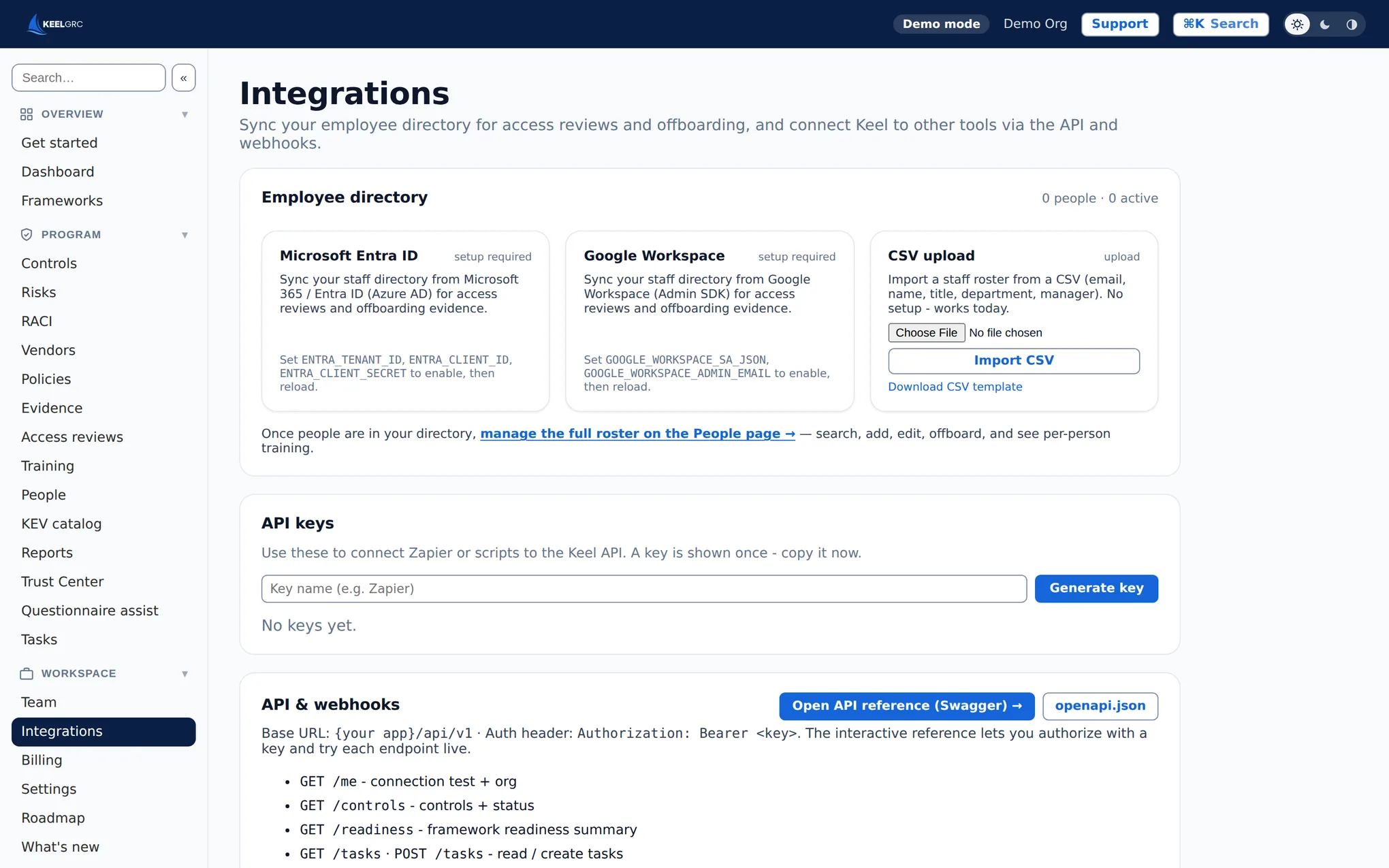
Task: Go to Billing
Action: pyautogui.click(x=103, y=760)
